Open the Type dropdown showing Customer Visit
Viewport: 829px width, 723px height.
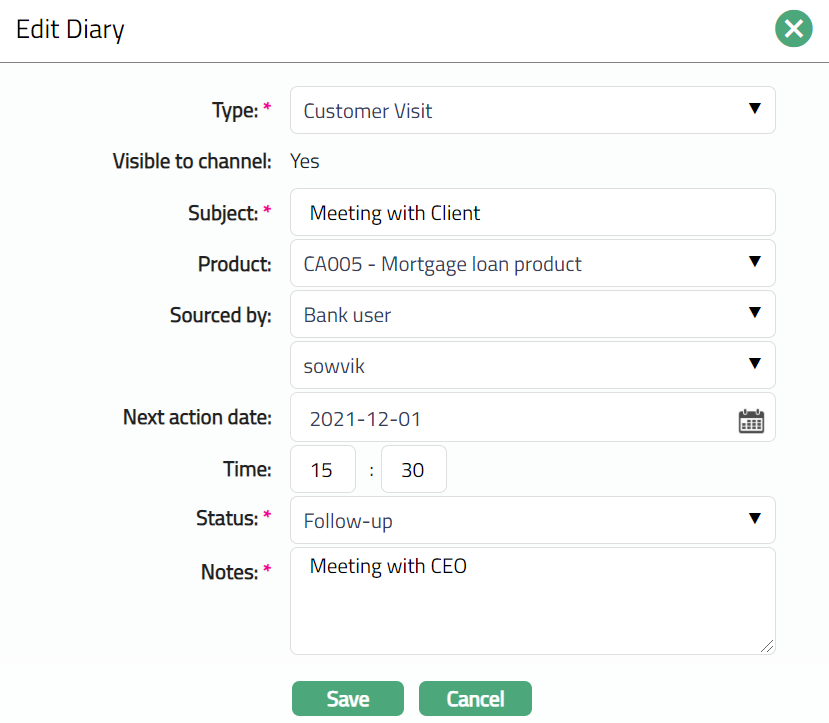[x=532, y=110]
